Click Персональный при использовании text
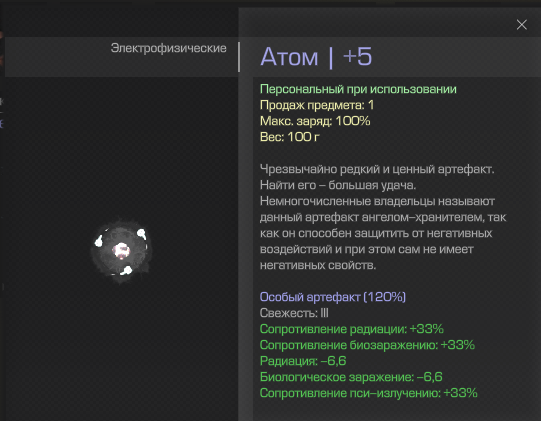Screen dimensions: 541x421 tap(358, 89)
